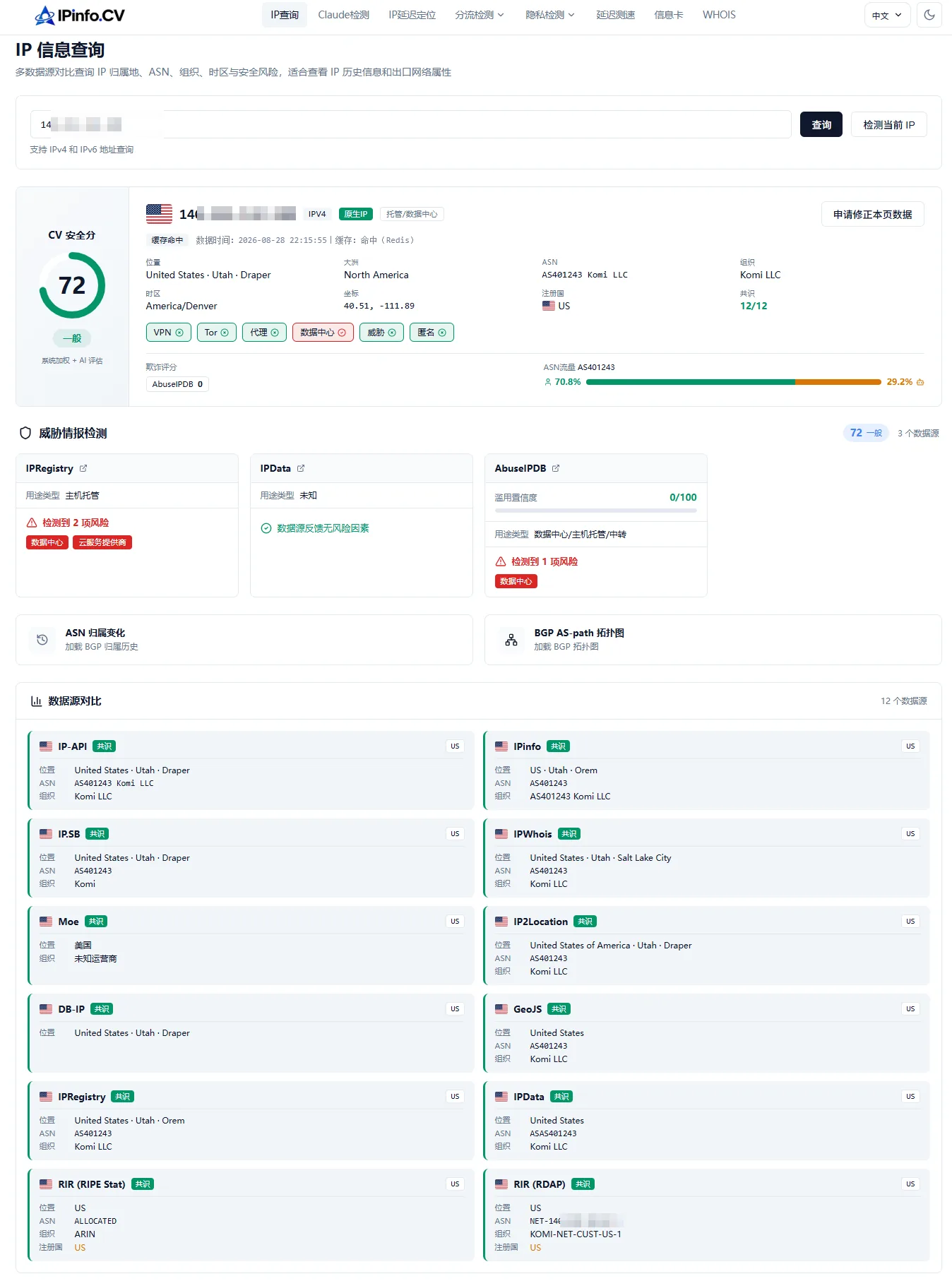Screen dimensions: 952x1281
Task: Click the flag icon on the GeoJS card
Action: 501,1009
